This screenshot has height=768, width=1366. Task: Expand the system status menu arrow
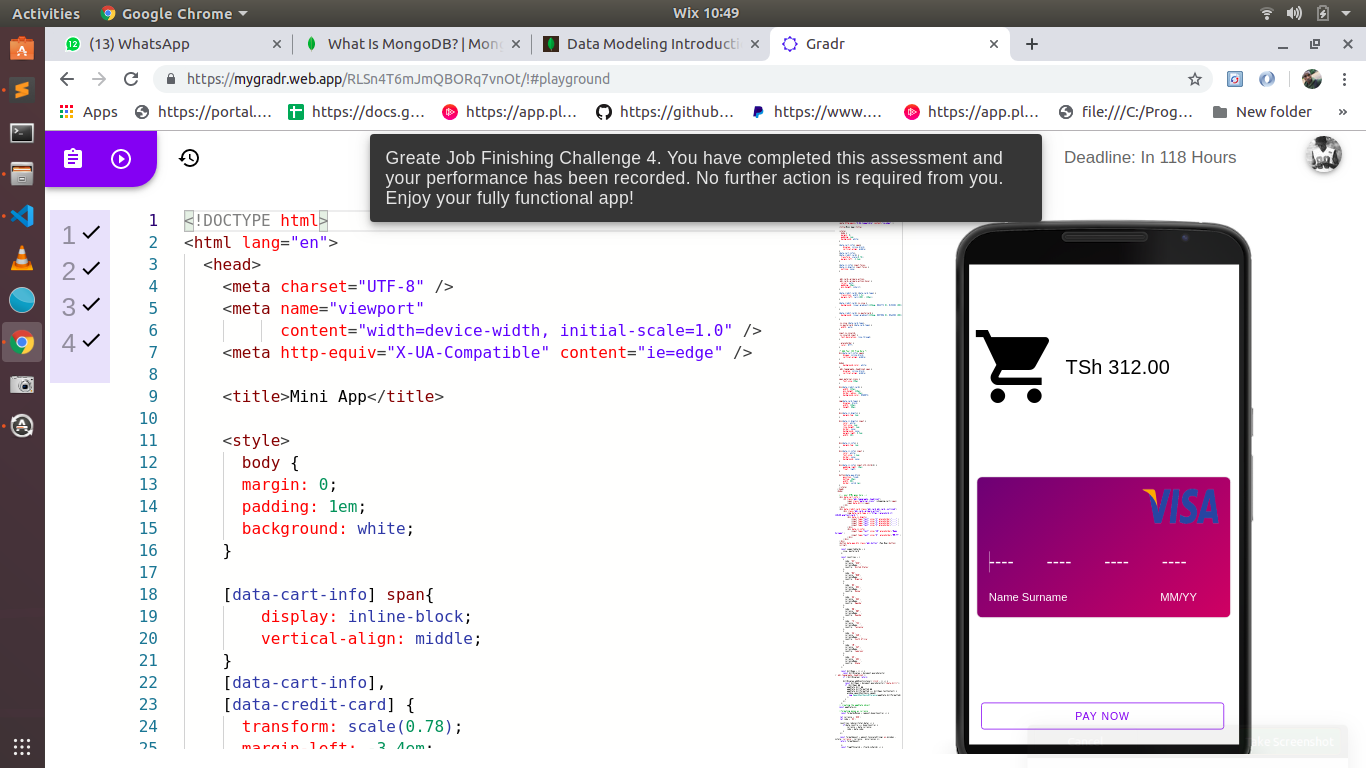pyautogui.click(x=1348, y=13)
